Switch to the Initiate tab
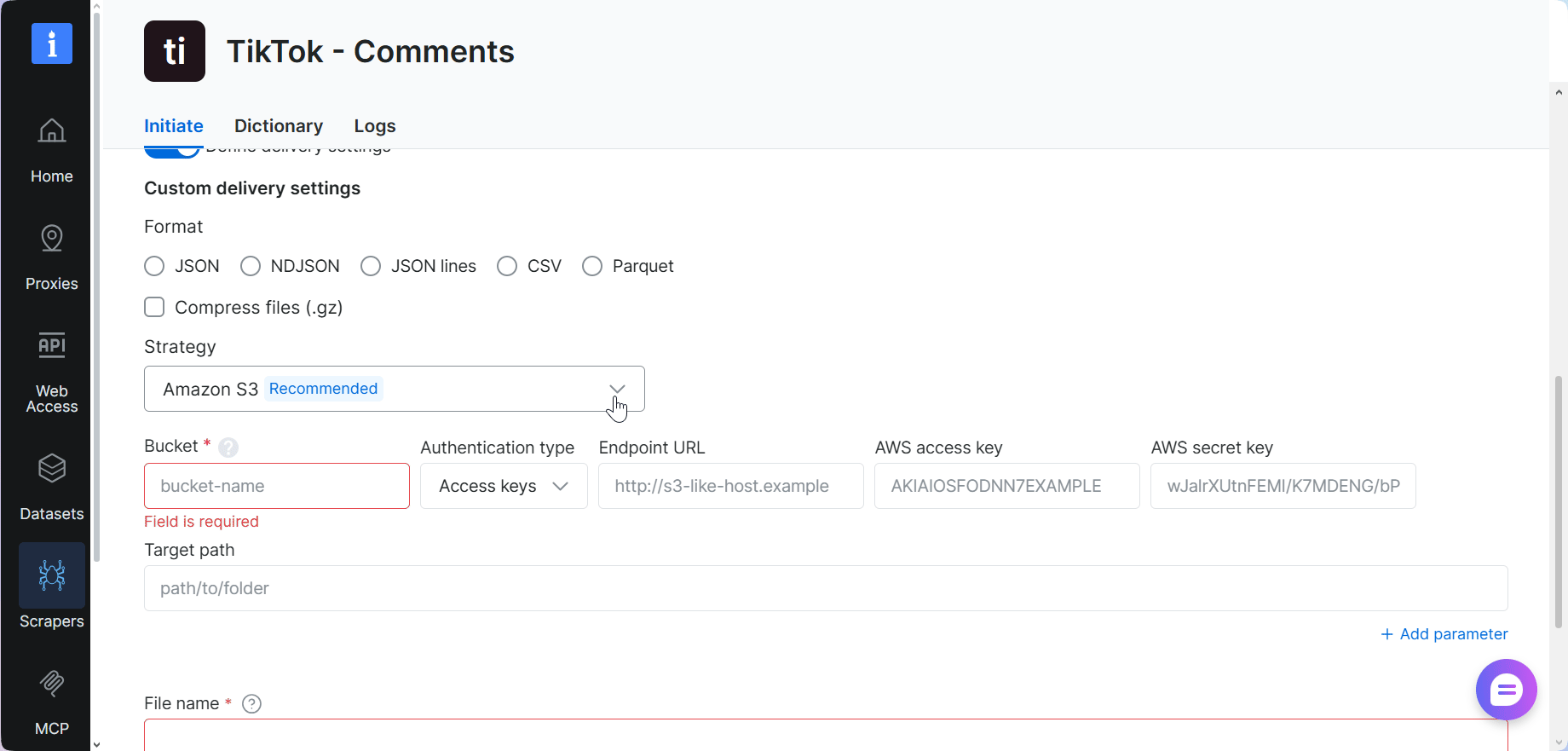 coord(174,126)
